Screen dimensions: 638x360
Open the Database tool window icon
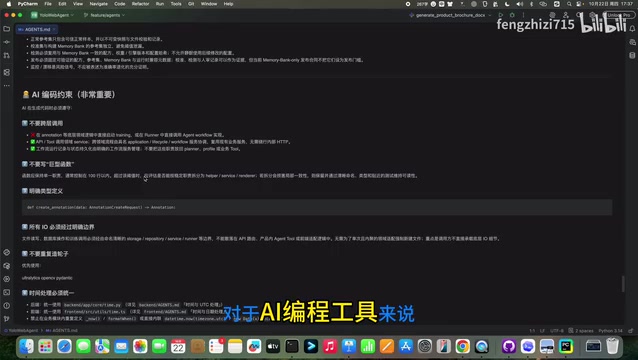click(632, 55)
